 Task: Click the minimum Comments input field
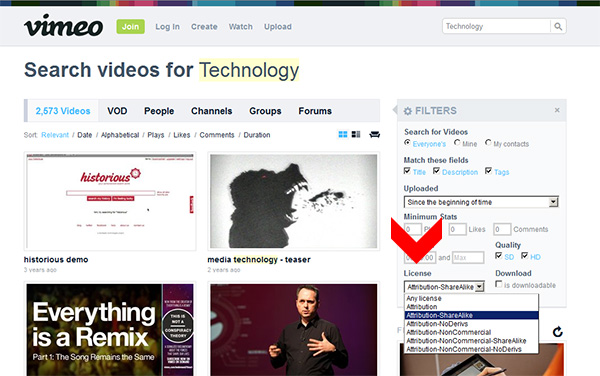point(502,229)
